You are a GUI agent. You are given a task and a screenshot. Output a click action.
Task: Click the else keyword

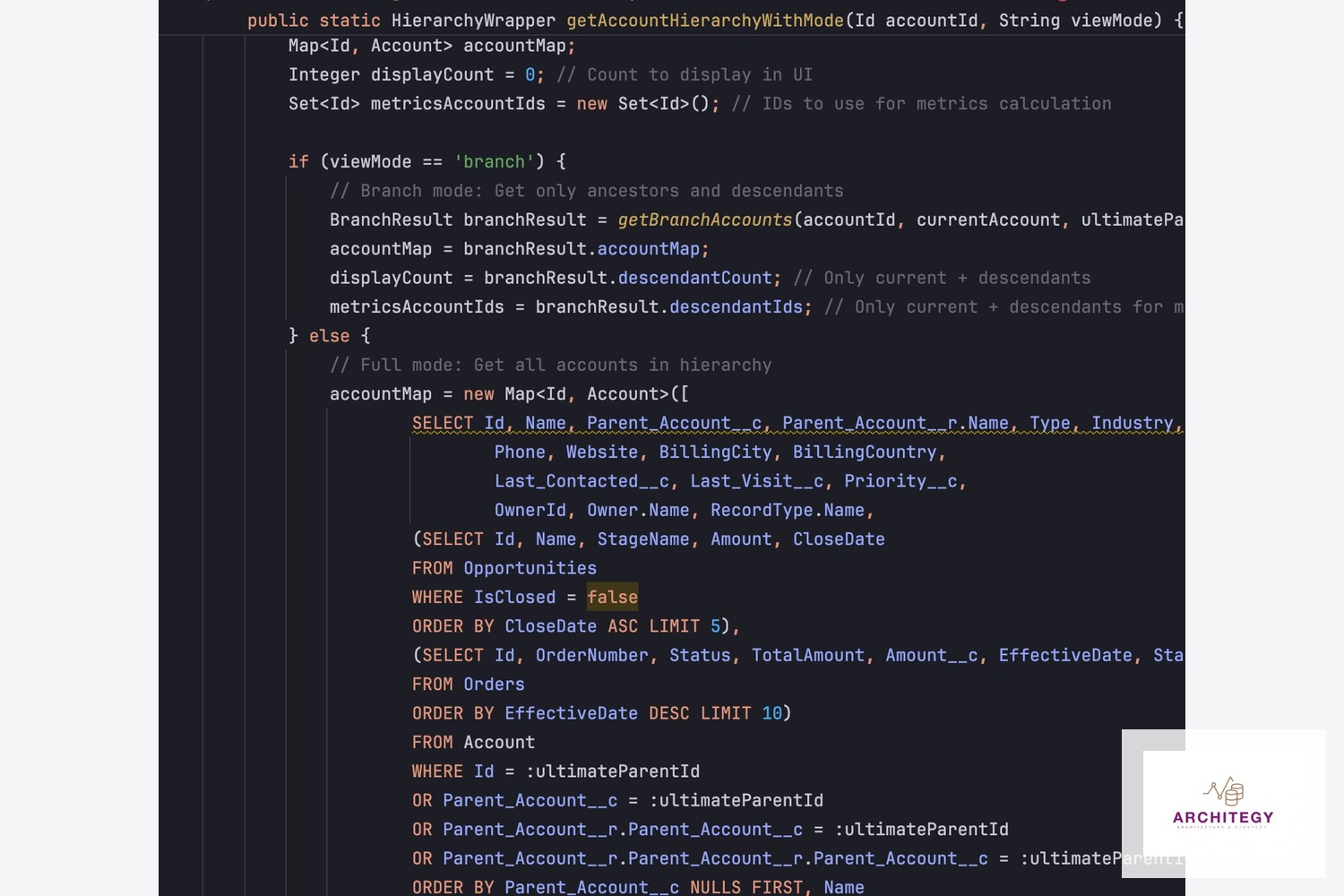coord(329,336)
